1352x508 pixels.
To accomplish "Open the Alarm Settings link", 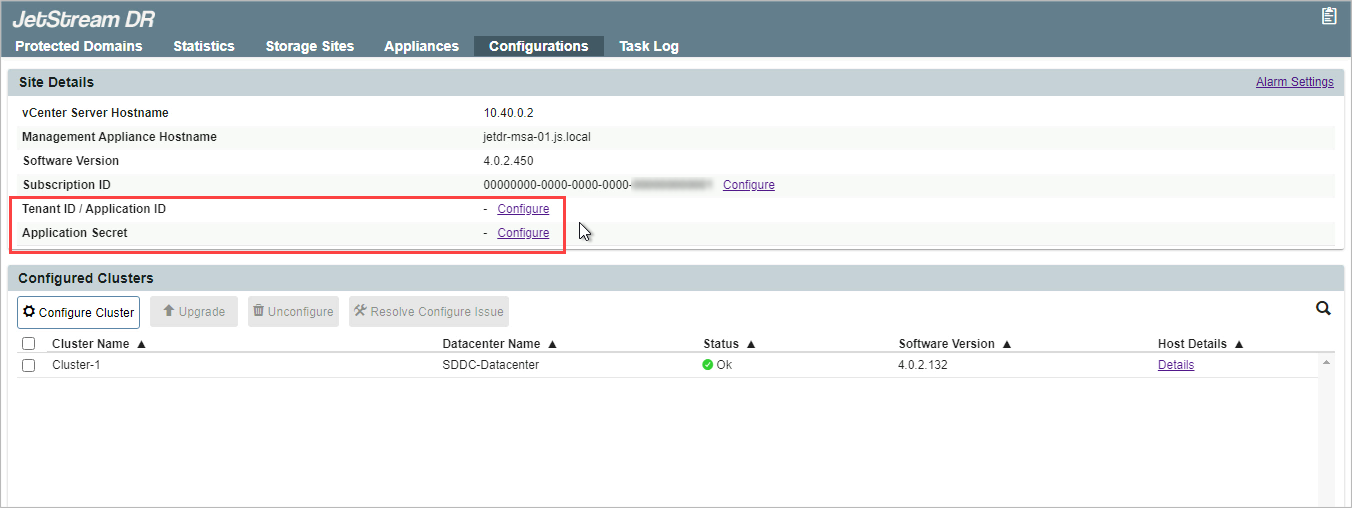I will click(1294, 82).
